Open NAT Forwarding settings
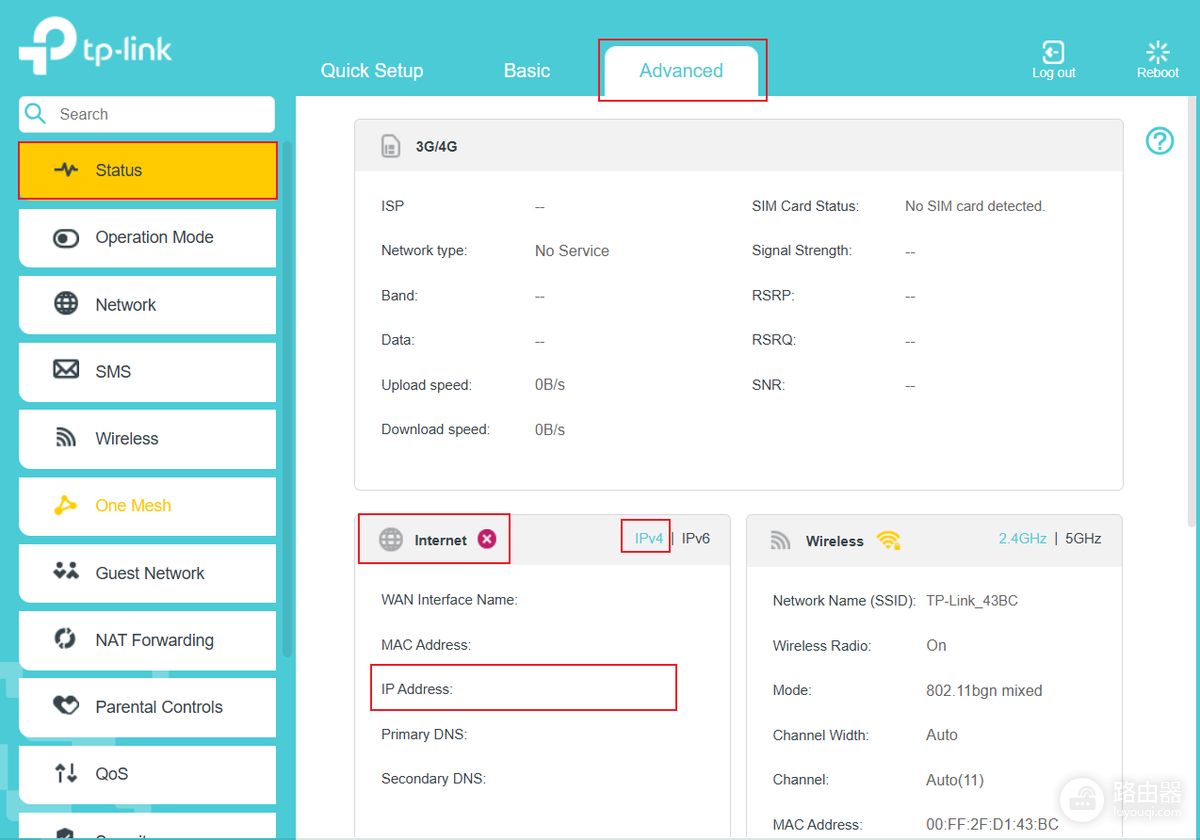 pos(147,640)
